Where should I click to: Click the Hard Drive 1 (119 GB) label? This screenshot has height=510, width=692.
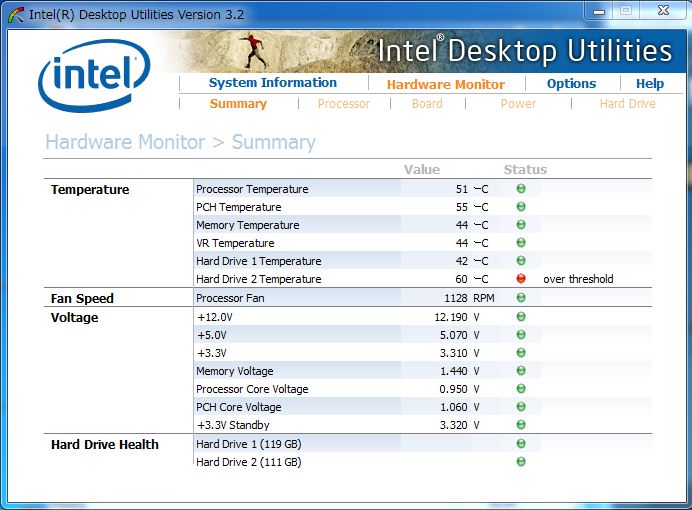(248, 444)
